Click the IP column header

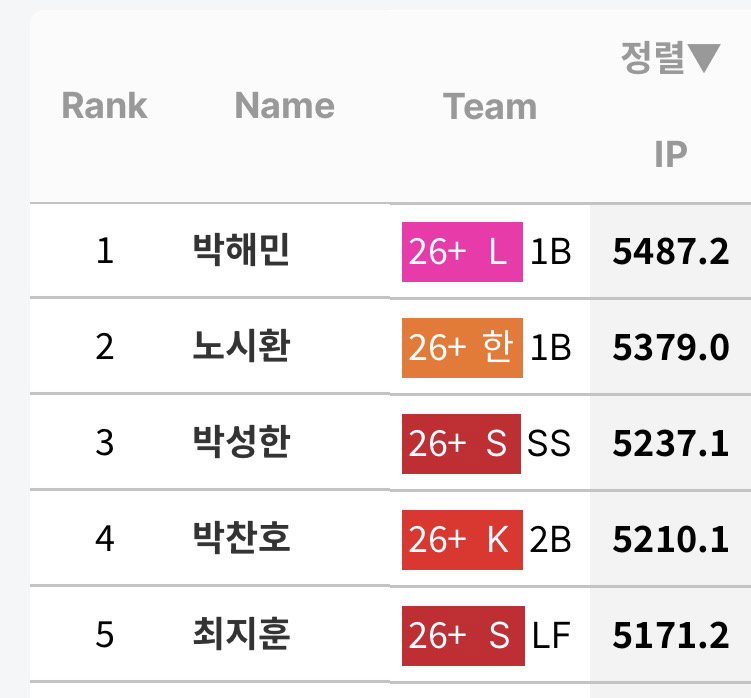tap(671, 154)
